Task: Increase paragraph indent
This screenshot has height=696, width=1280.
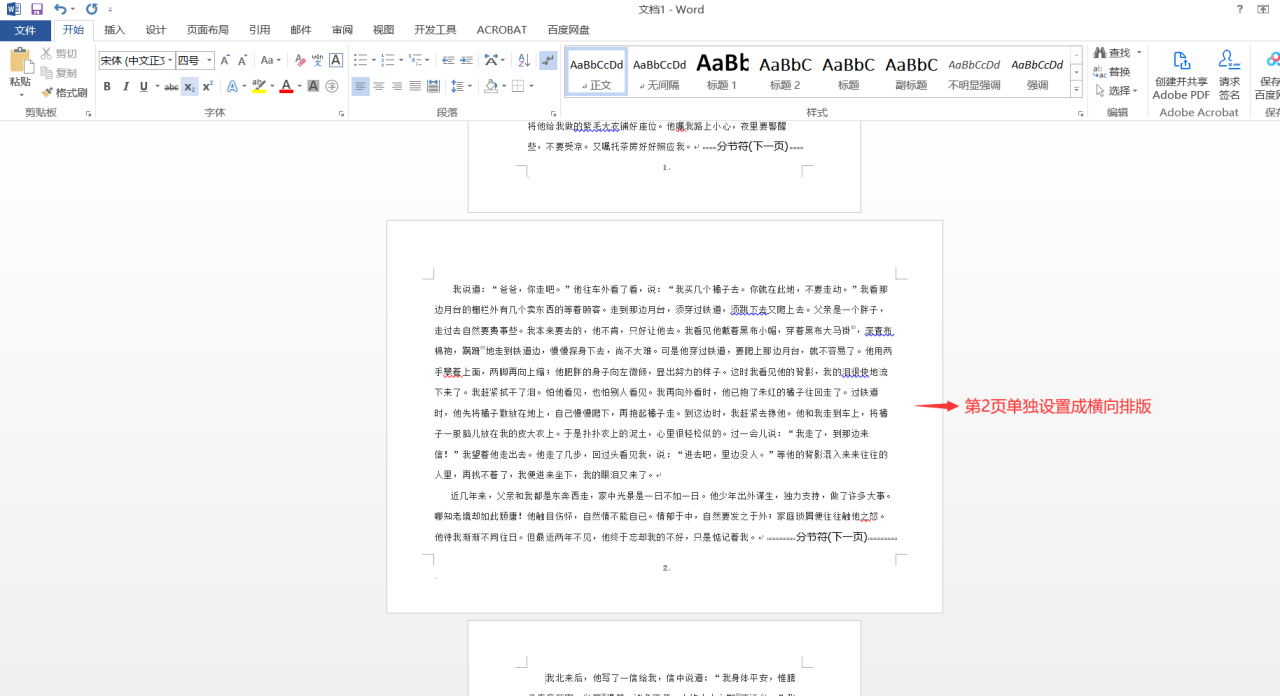Action: (467, 60)
